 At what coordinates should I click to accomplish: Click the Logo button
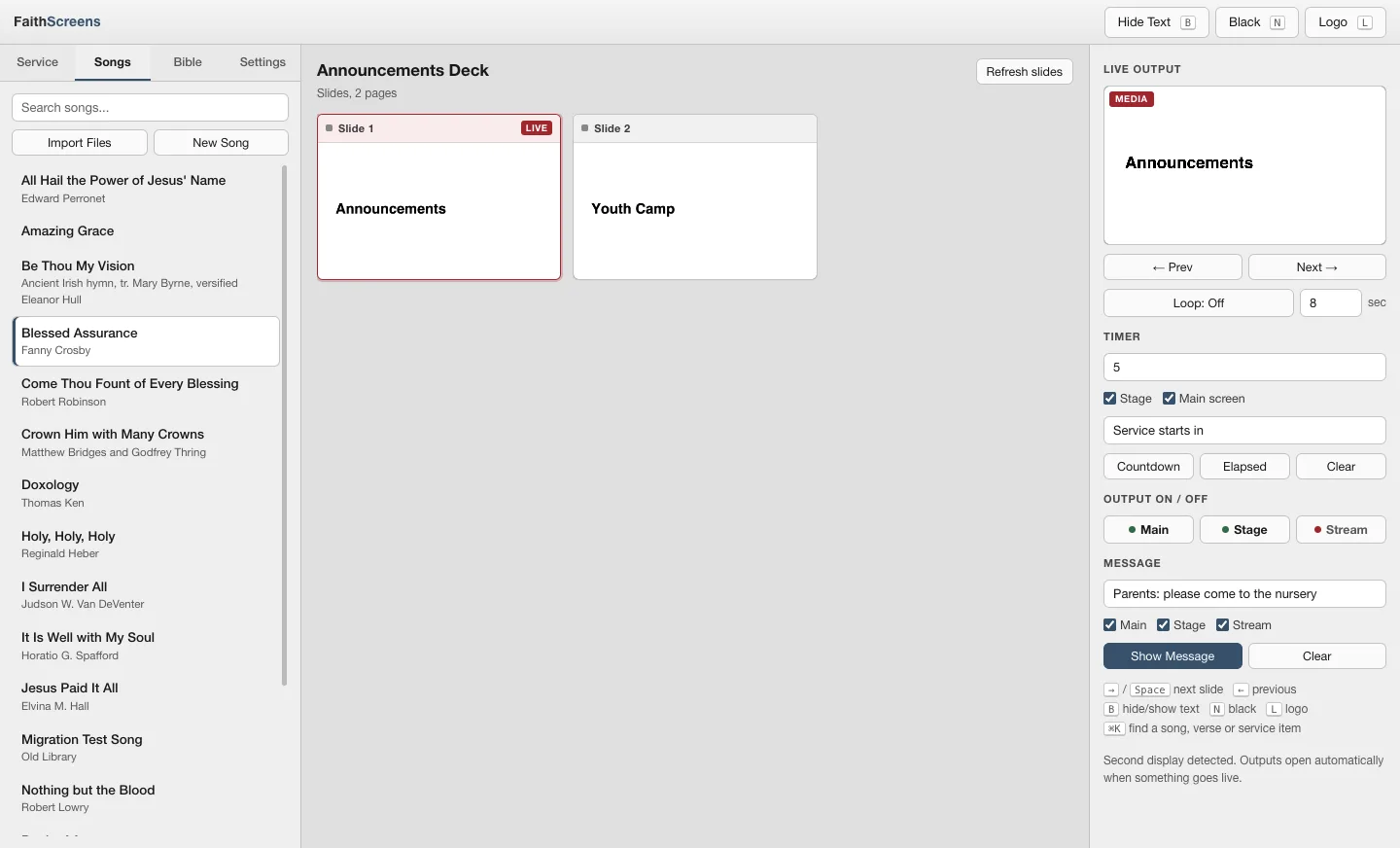tap(1346, 22)
